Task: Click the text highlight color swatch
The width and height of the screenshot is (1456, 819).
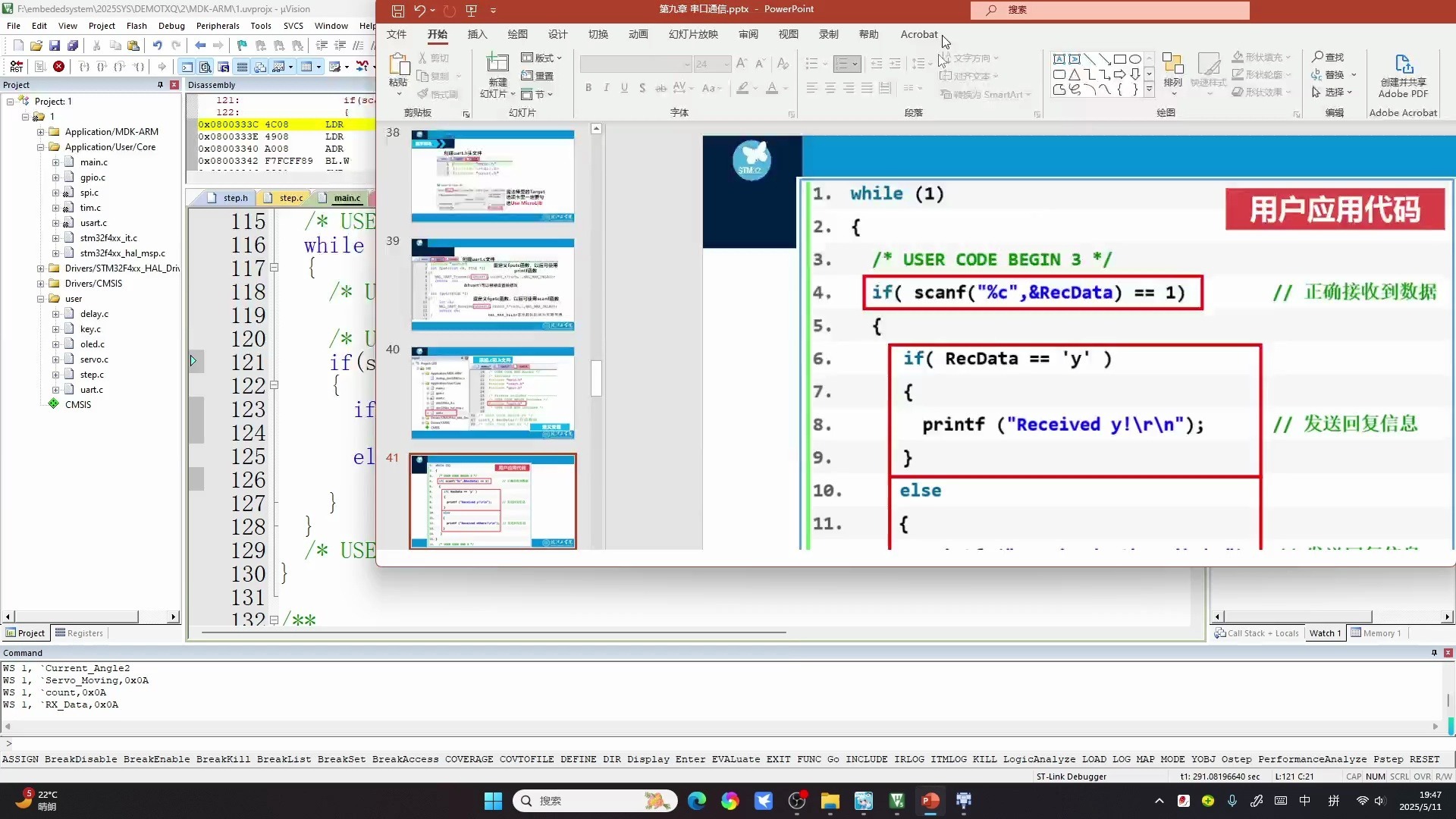Action: pos(743,88)
